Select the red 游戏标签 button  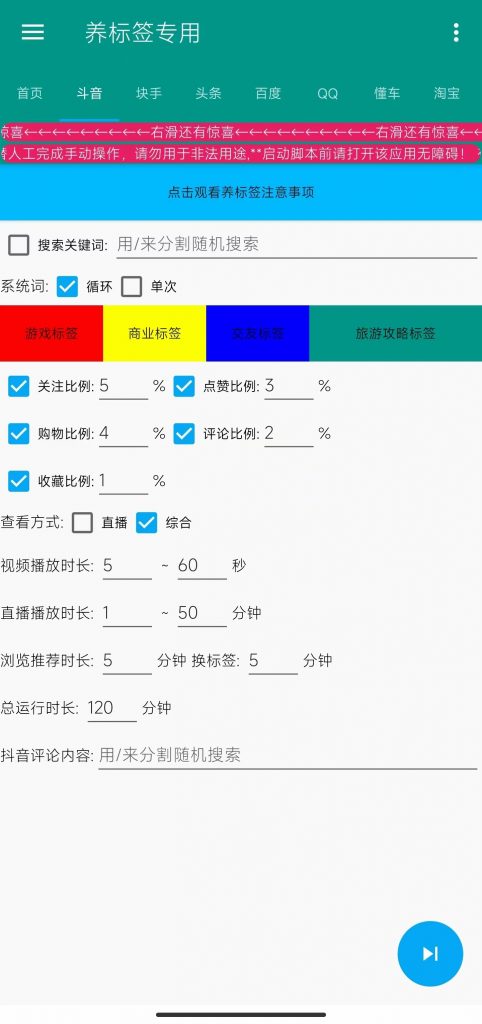[52, 333]
